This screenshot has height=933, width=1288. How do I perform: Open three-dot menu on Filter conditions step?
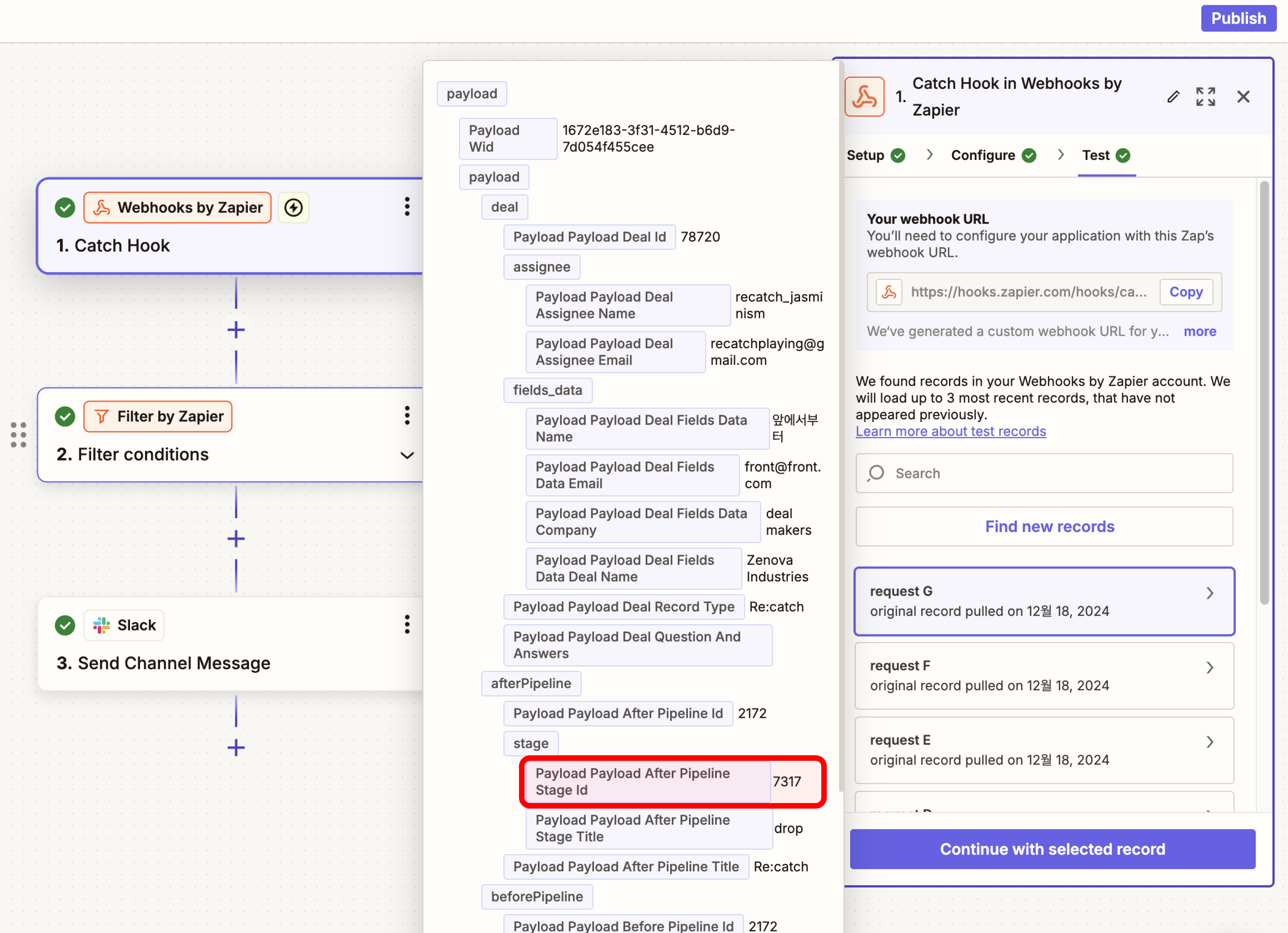tap(407, 415)
